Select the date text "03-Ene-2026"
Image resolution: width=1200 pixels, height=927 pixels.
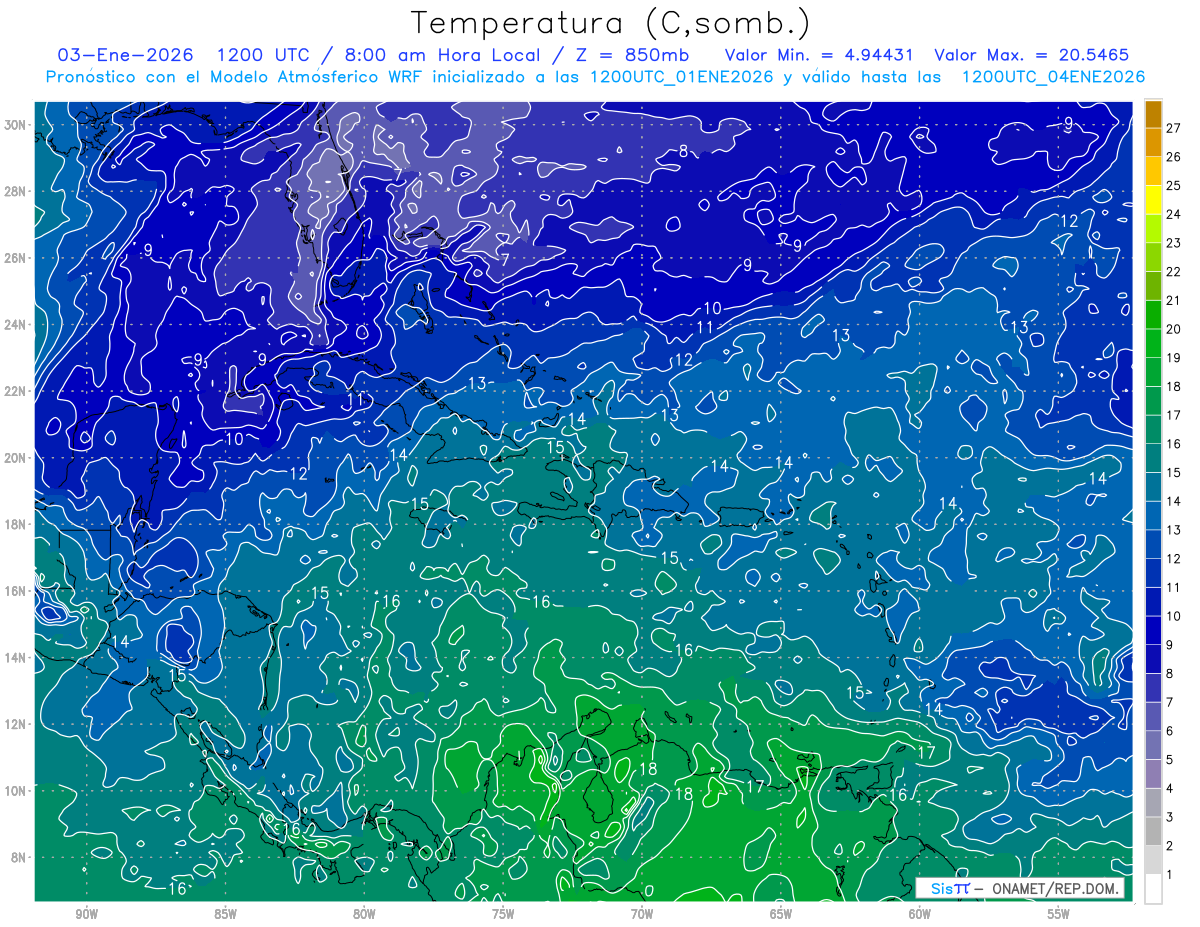(x=125, y=54)
